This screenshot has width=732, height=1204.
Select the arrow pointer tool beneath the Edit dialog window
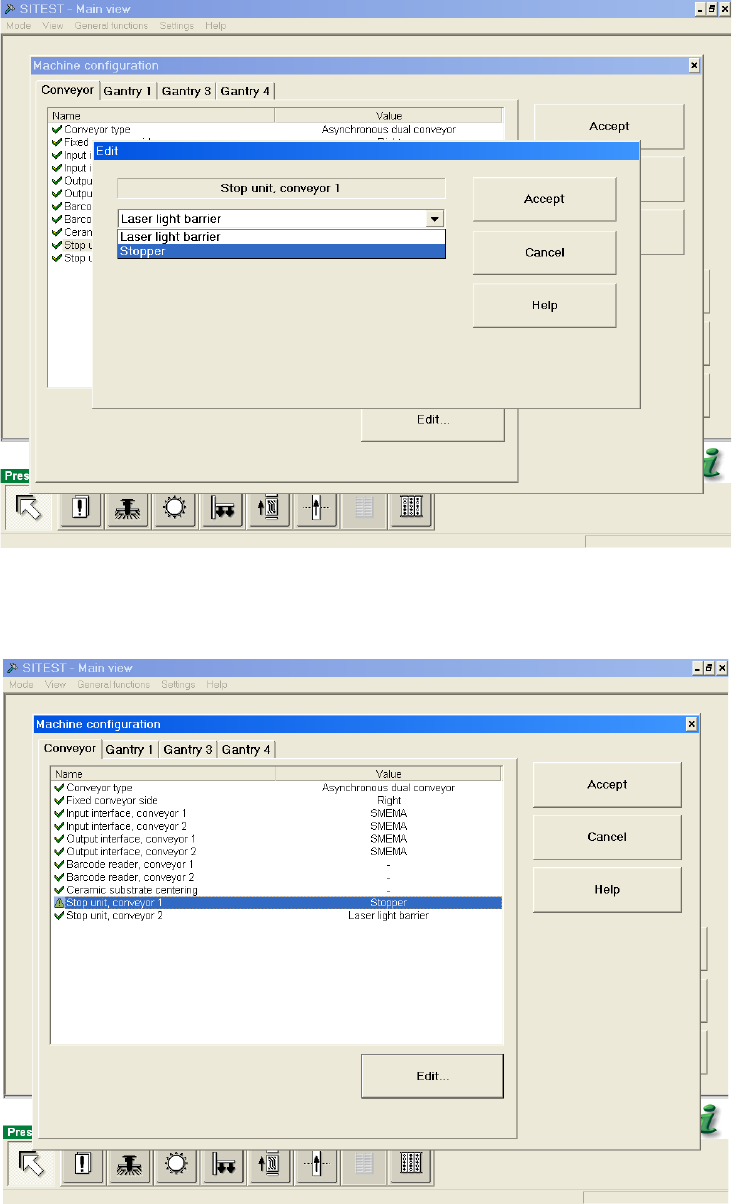tap(29, 508)
